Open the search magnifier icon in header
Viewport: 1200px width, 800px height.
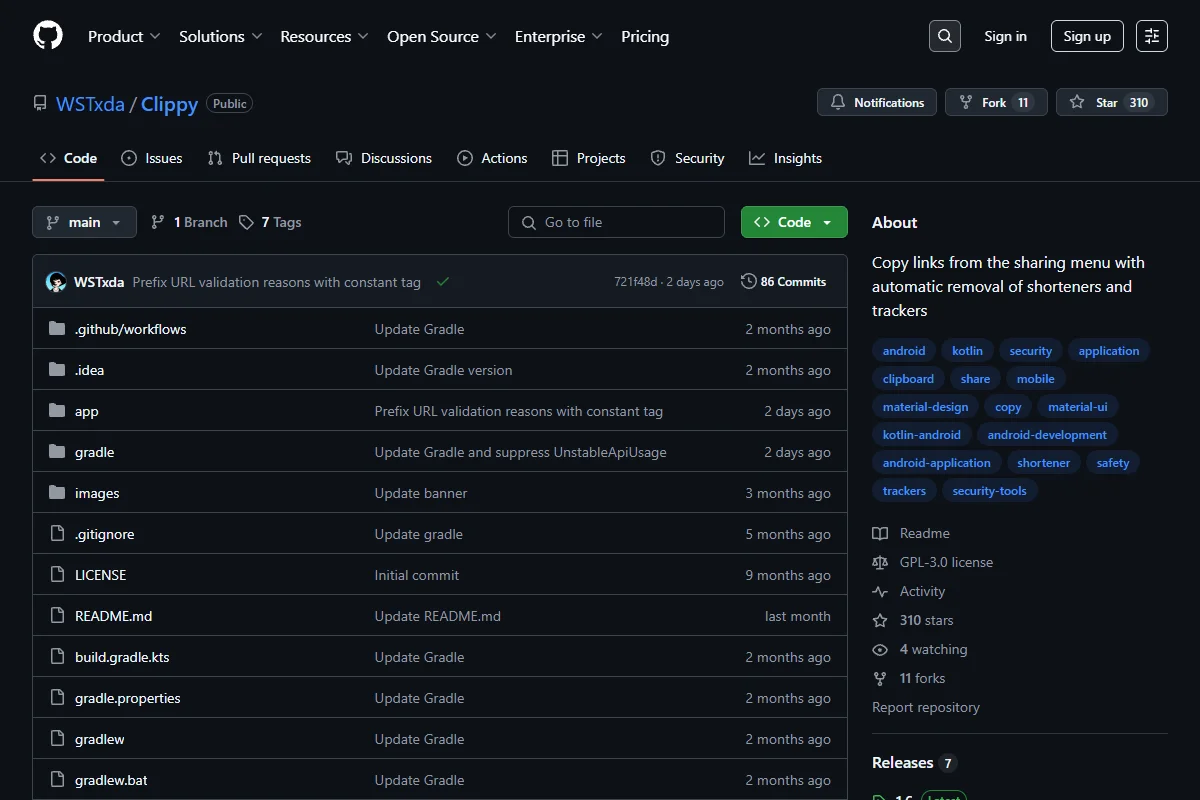click(x=944, y=36)
